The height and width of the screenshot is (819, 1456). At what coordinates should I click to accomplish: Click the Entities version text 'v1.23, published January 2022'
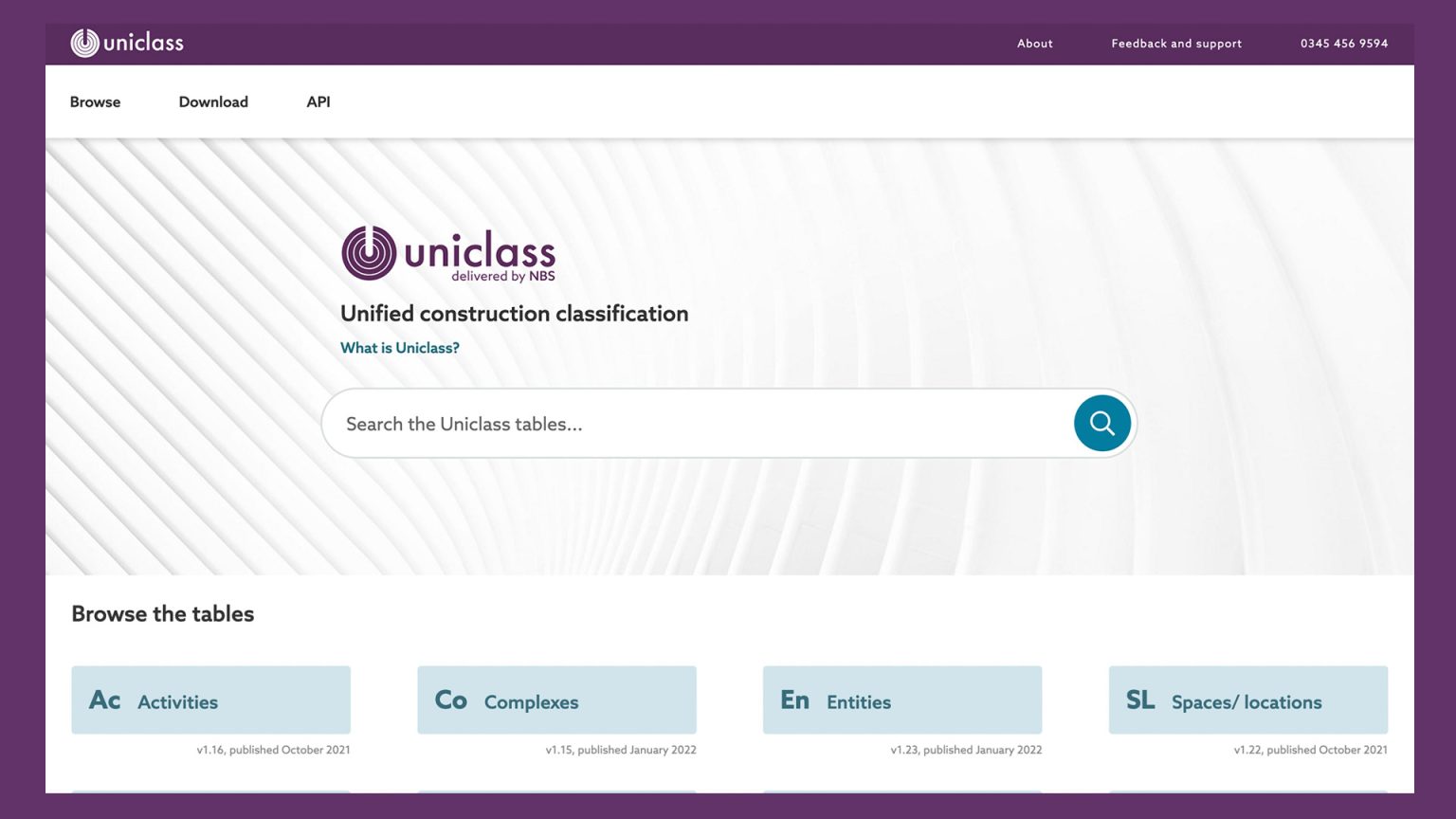coord(966,749)
